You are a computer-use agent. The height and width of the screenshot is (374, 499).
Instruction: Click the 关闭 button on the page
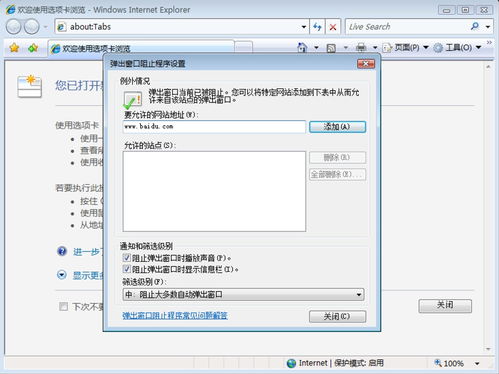click(445, 305)
